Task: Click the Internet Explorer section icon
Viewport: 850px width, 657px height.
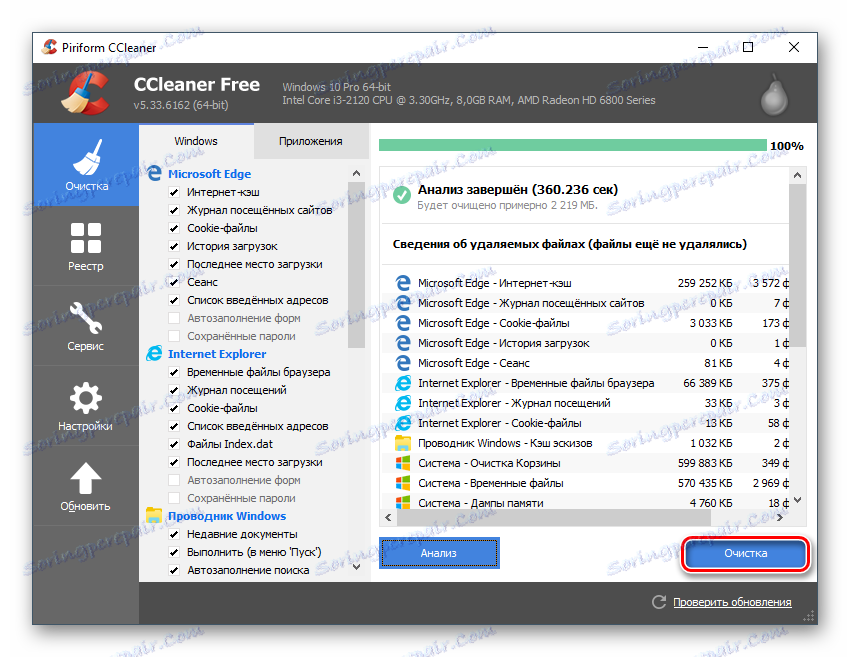Action: tap(155, 353)
